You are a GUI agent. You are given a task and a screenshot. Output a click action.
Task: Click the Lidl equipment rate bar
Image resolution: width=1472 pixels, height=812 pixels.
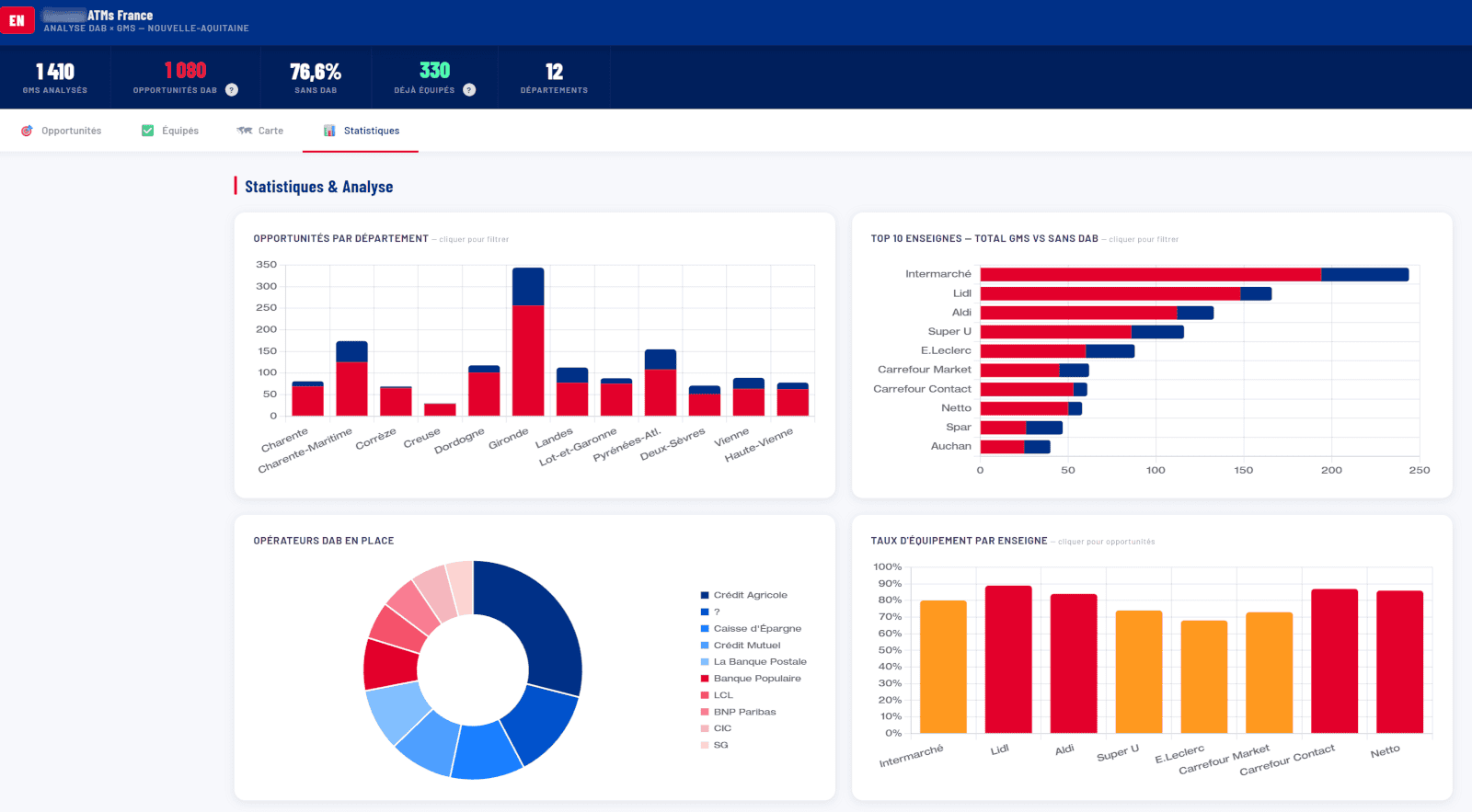pyautogui.click(x=1008, y=659)
